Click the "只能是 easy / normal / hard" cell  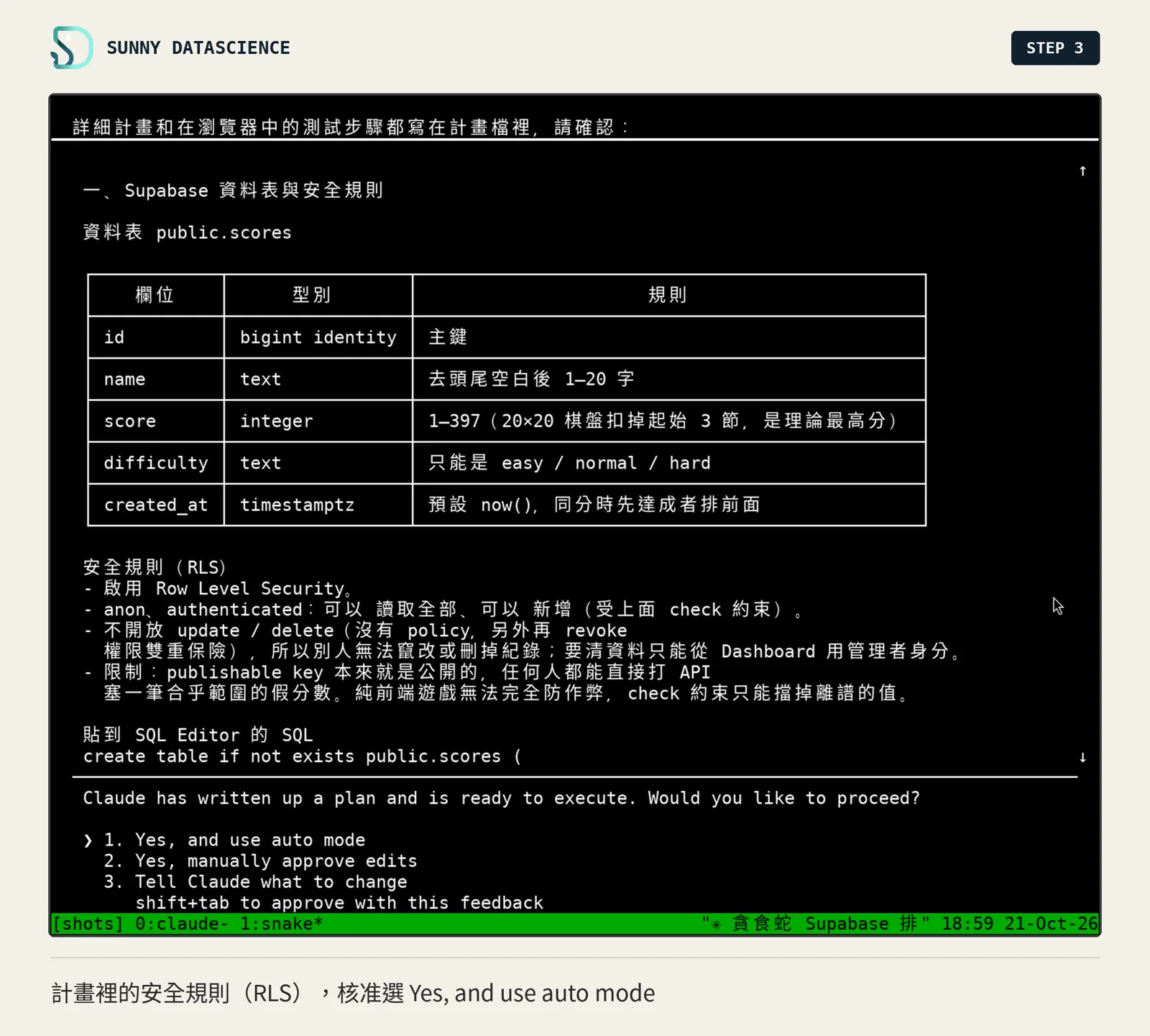(x=669, y=463)
